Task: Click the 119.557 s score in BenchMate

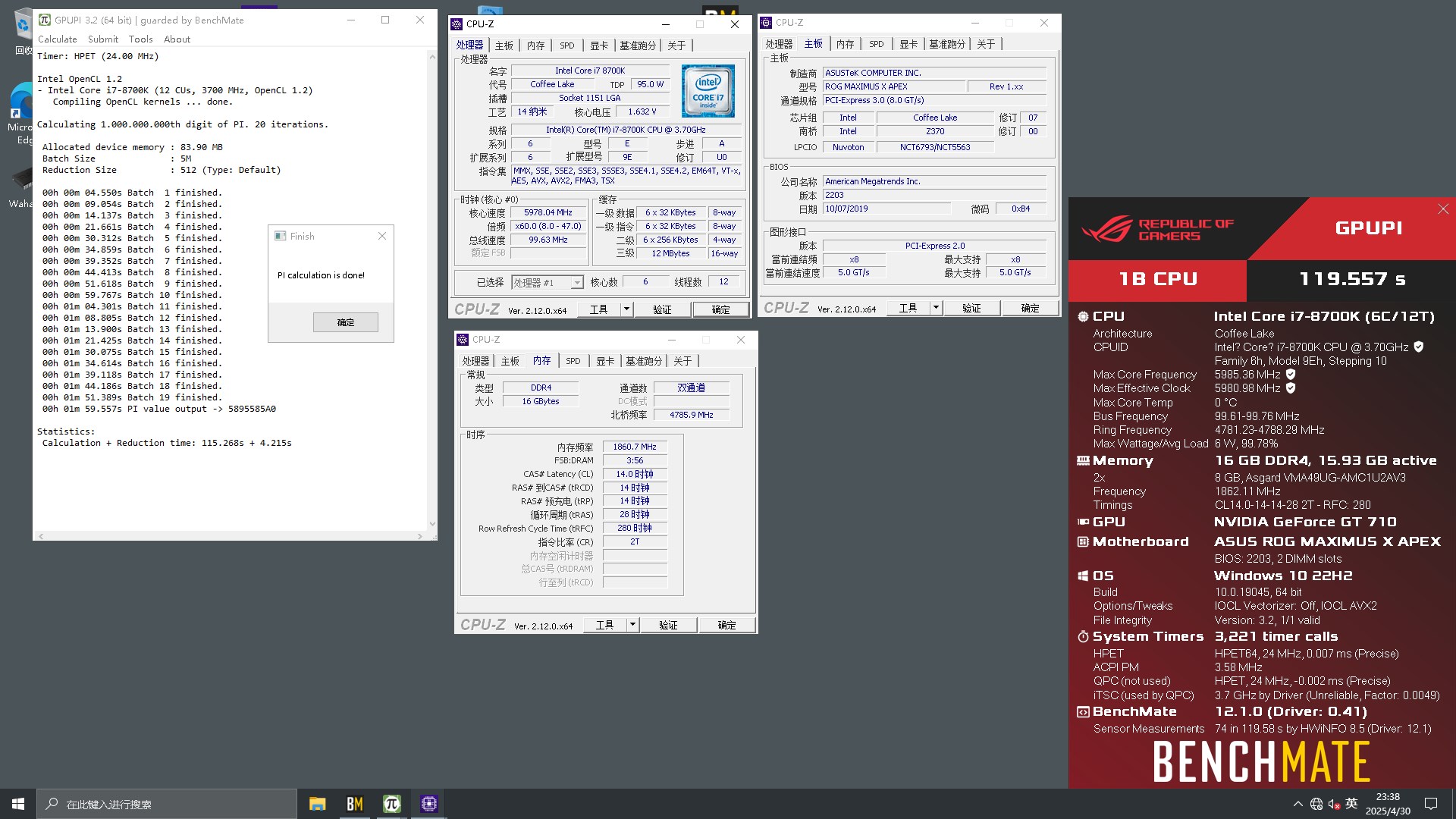Action: click(x=1352, y=280)
